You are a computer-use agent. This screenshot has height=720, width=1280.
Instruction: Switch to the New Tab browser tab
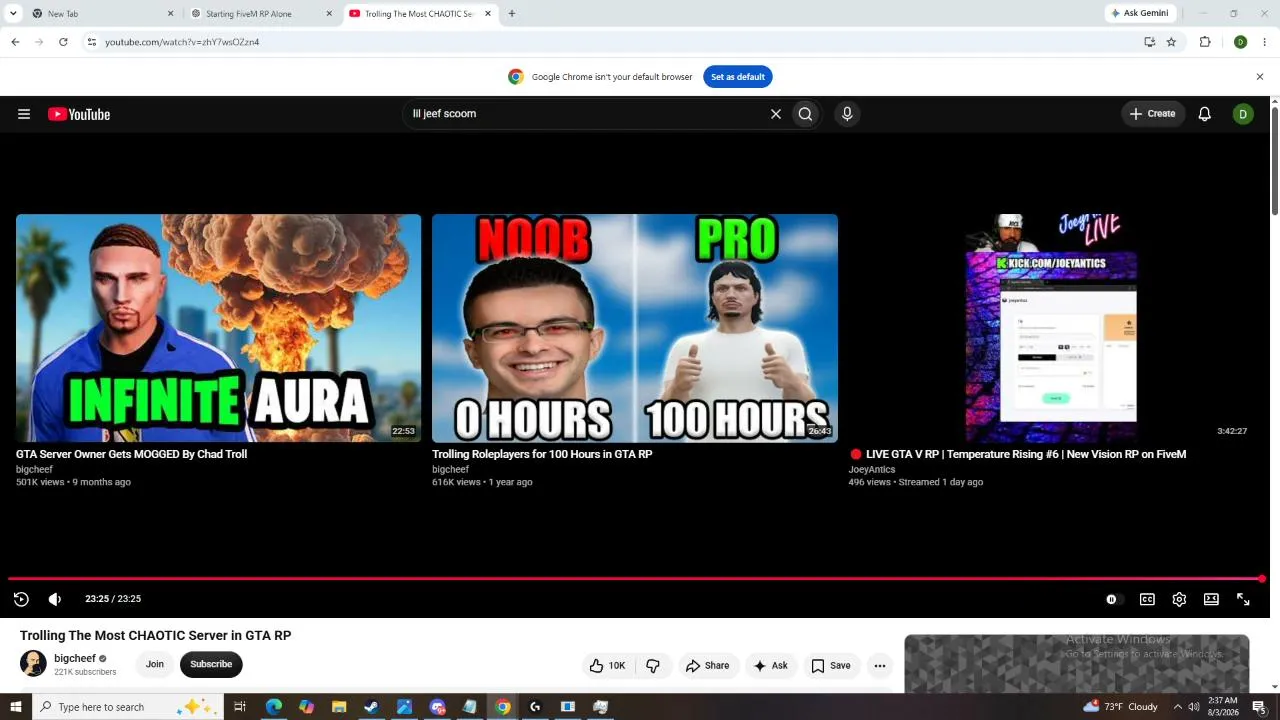click(103, 14)
